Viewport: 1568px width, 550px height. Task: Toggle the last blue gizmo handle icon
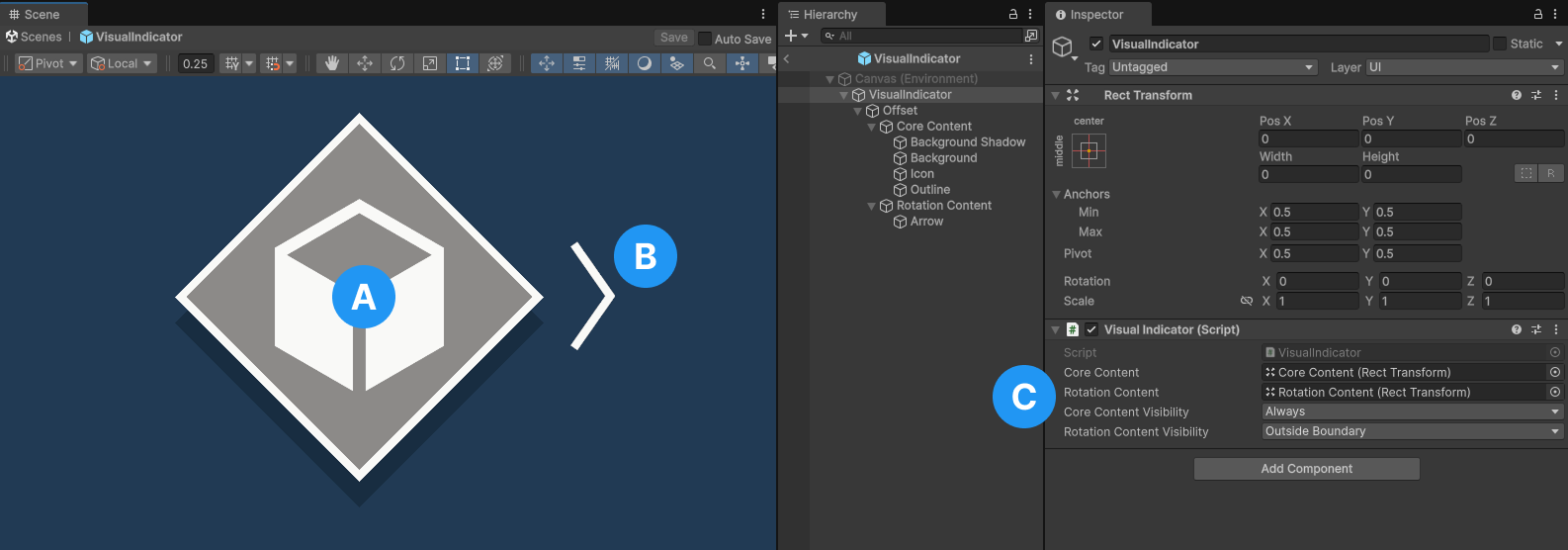click(x=742, y=63)
